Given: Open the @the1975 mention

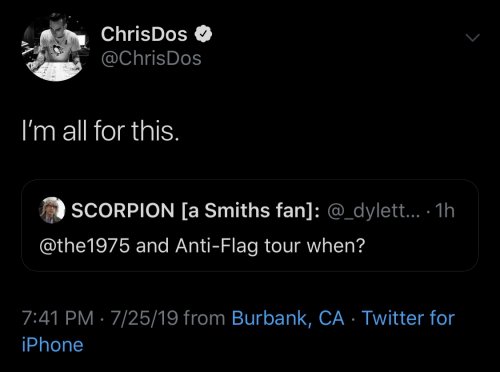Looking at the screenshot, I should [x=84, y=246].
